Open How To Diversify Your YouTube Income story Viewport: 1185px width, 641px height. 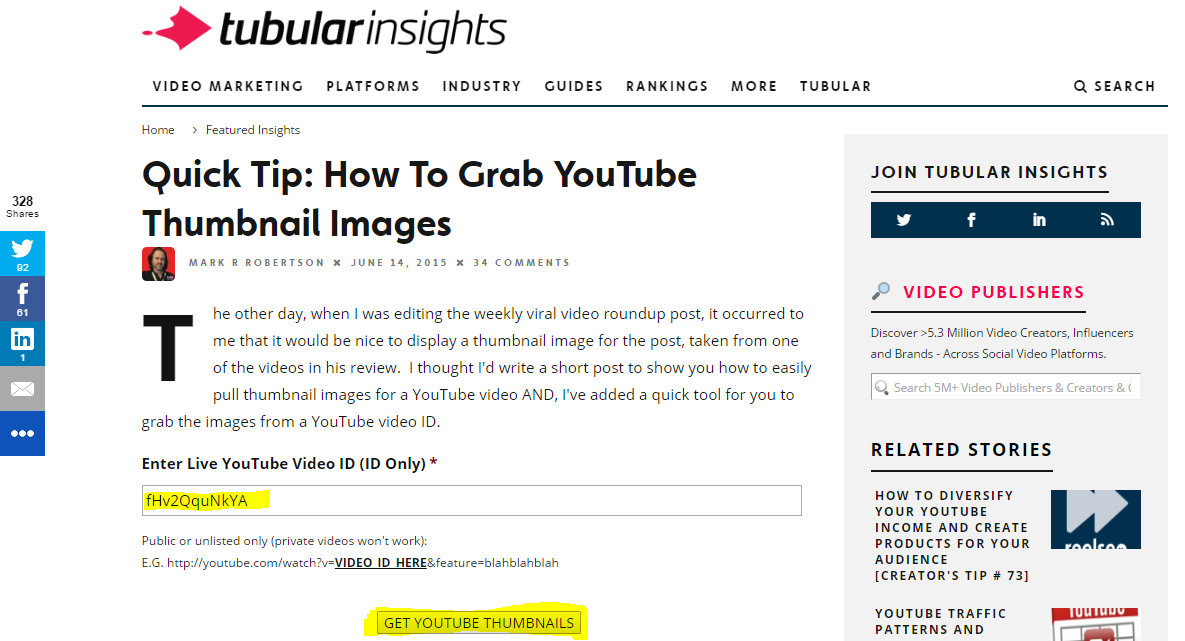pyautogui.click(x=952, y=535)
